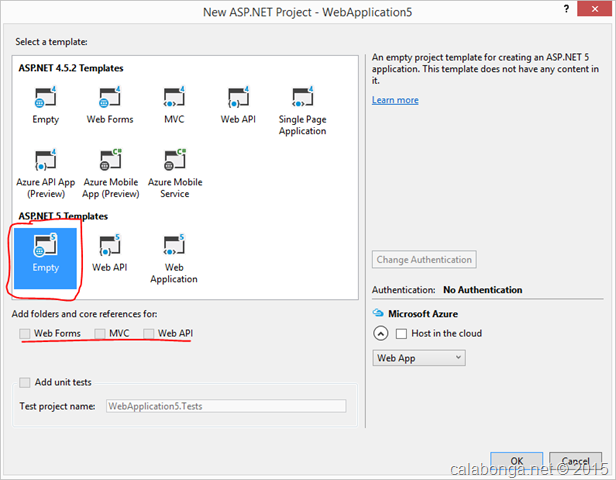The width and height of the screenshot is (616, 480).
Task: Follow the Learn more link
Action: [x=395, y=100]
